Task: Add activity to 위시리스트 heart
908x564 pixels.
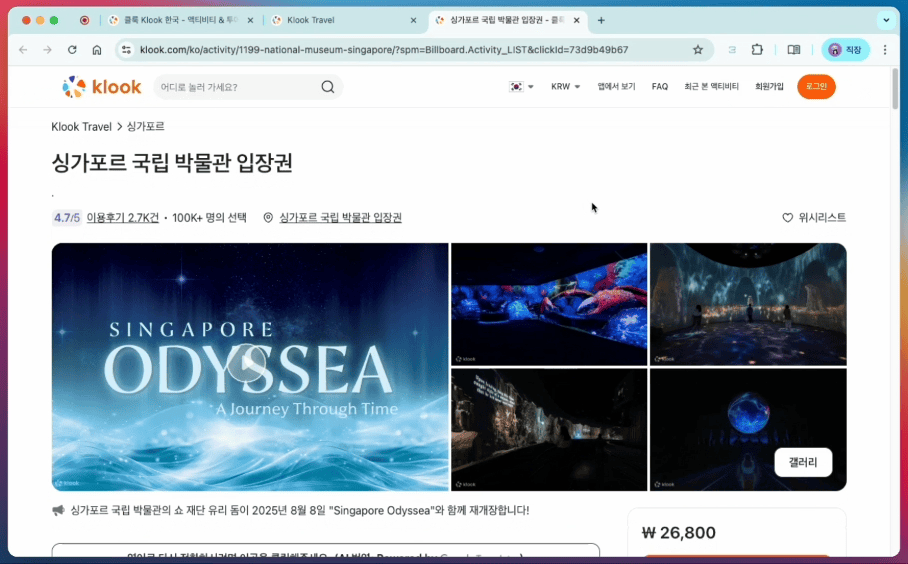Action: pyautogui.click(x=814, y=218)
